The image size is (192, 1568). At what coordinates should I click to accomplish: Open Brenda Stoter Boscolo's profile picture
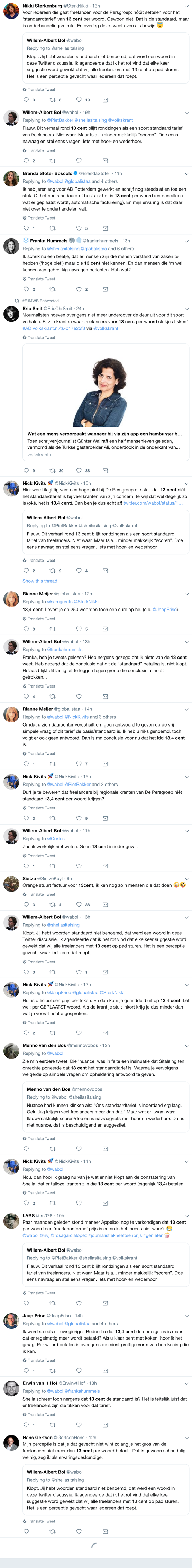point(11,178)
